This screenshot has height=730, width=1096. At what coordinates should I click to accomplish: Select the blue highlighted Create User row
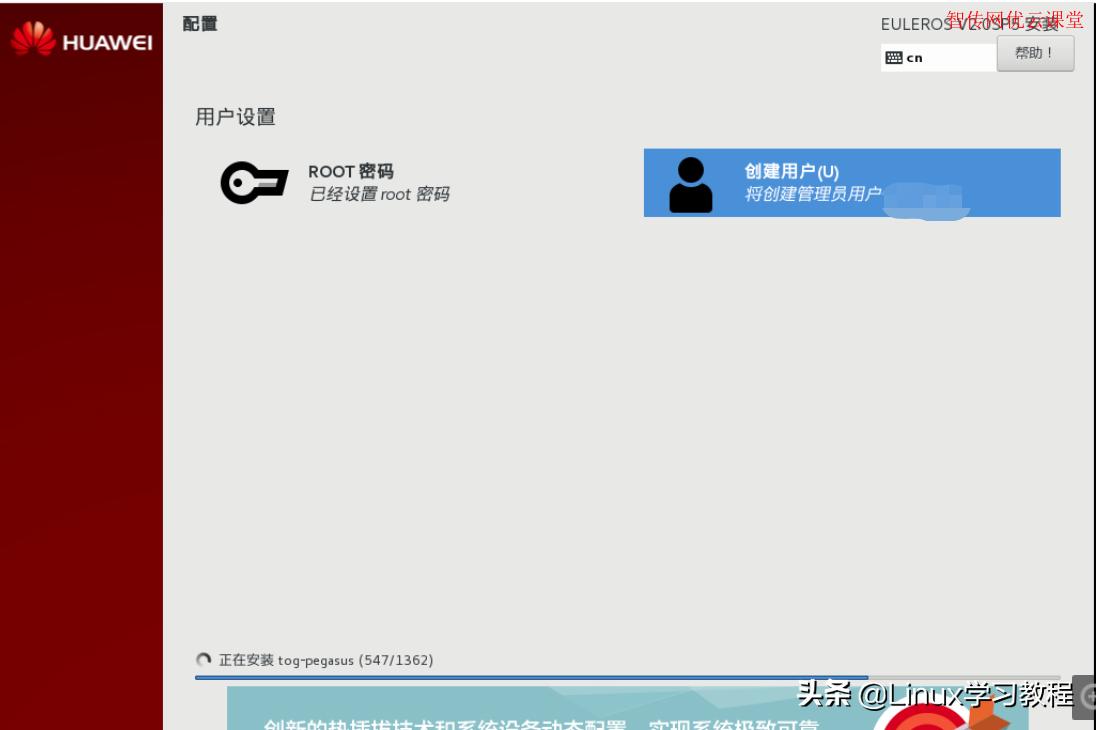pyautogui.click(x=850, y=183)
